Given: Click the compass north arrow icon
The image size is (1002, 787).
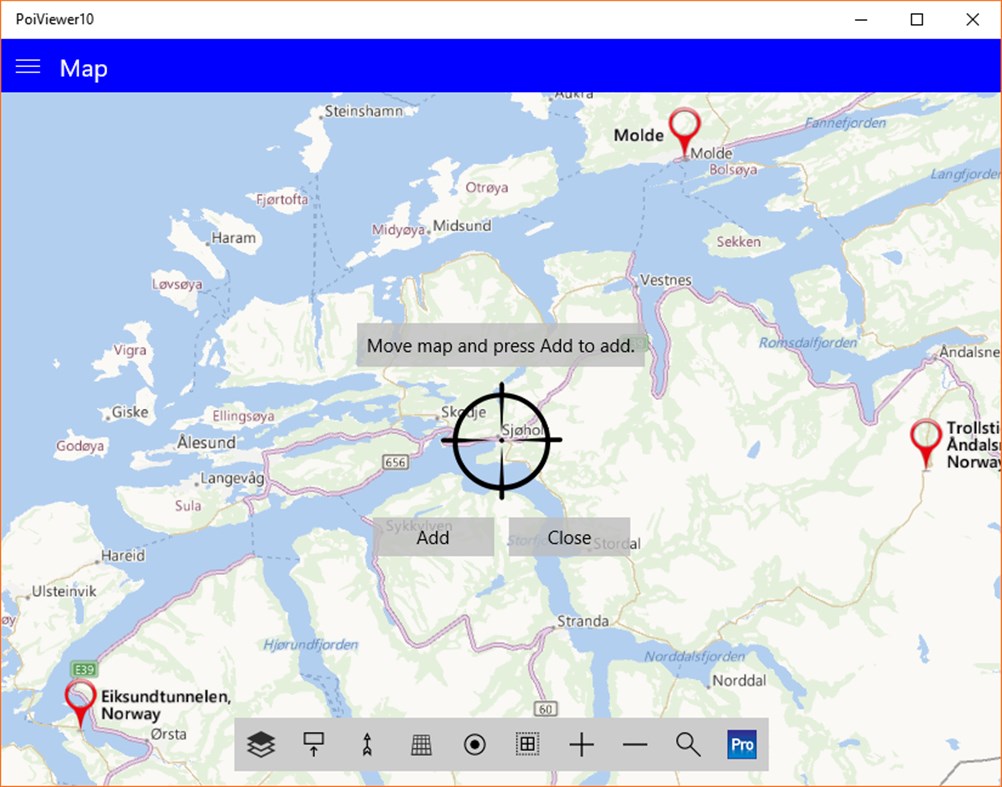Looking at the screenshot, I should click(x=367, y=744).
